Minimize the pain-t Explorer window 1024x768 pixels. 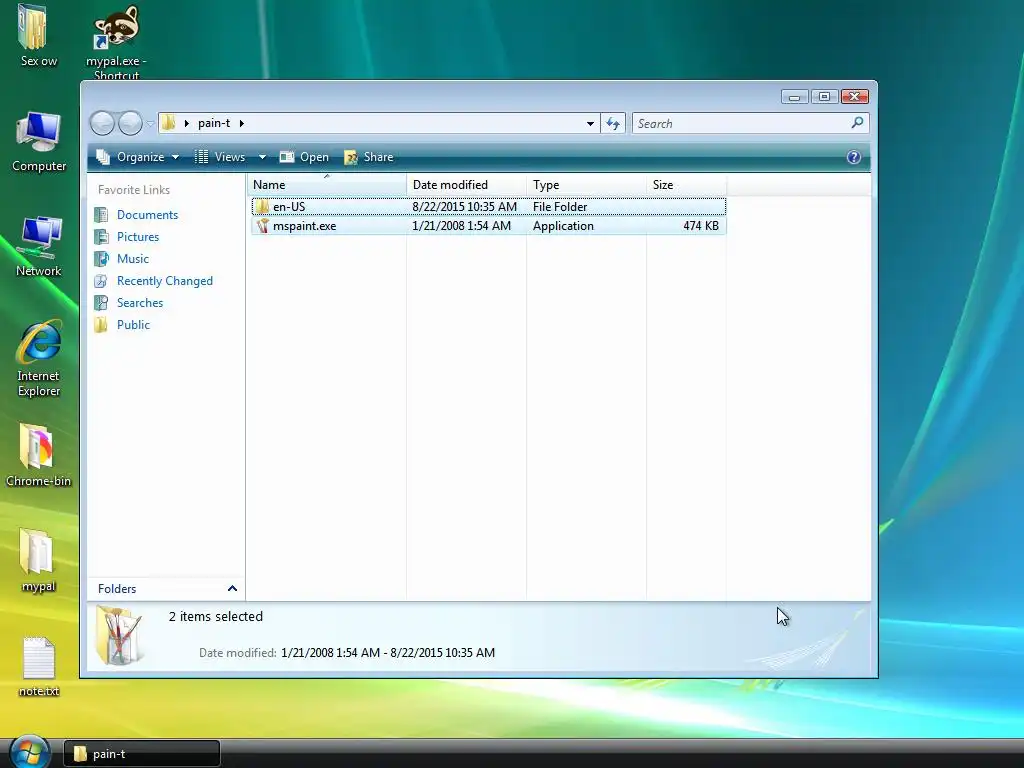(795, 97)
